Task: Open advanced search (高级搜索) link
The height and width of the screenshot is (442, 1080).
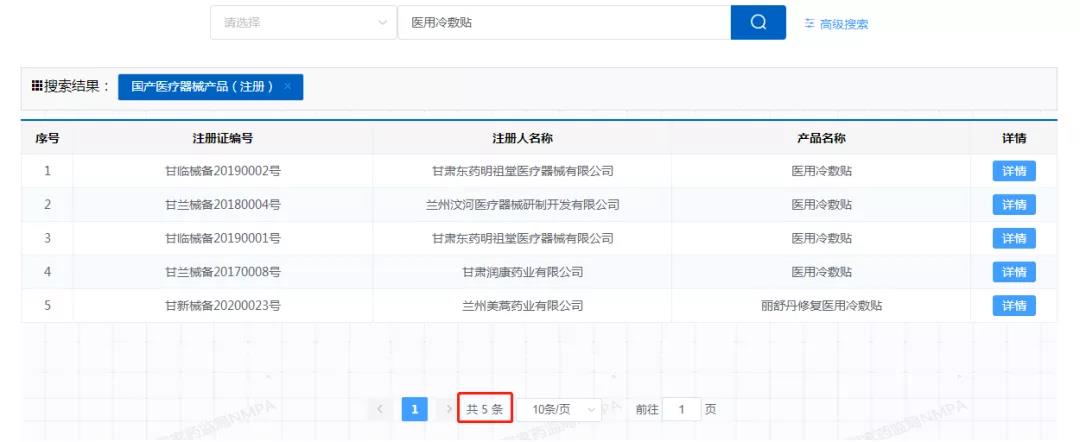Action: coord(843,24)
